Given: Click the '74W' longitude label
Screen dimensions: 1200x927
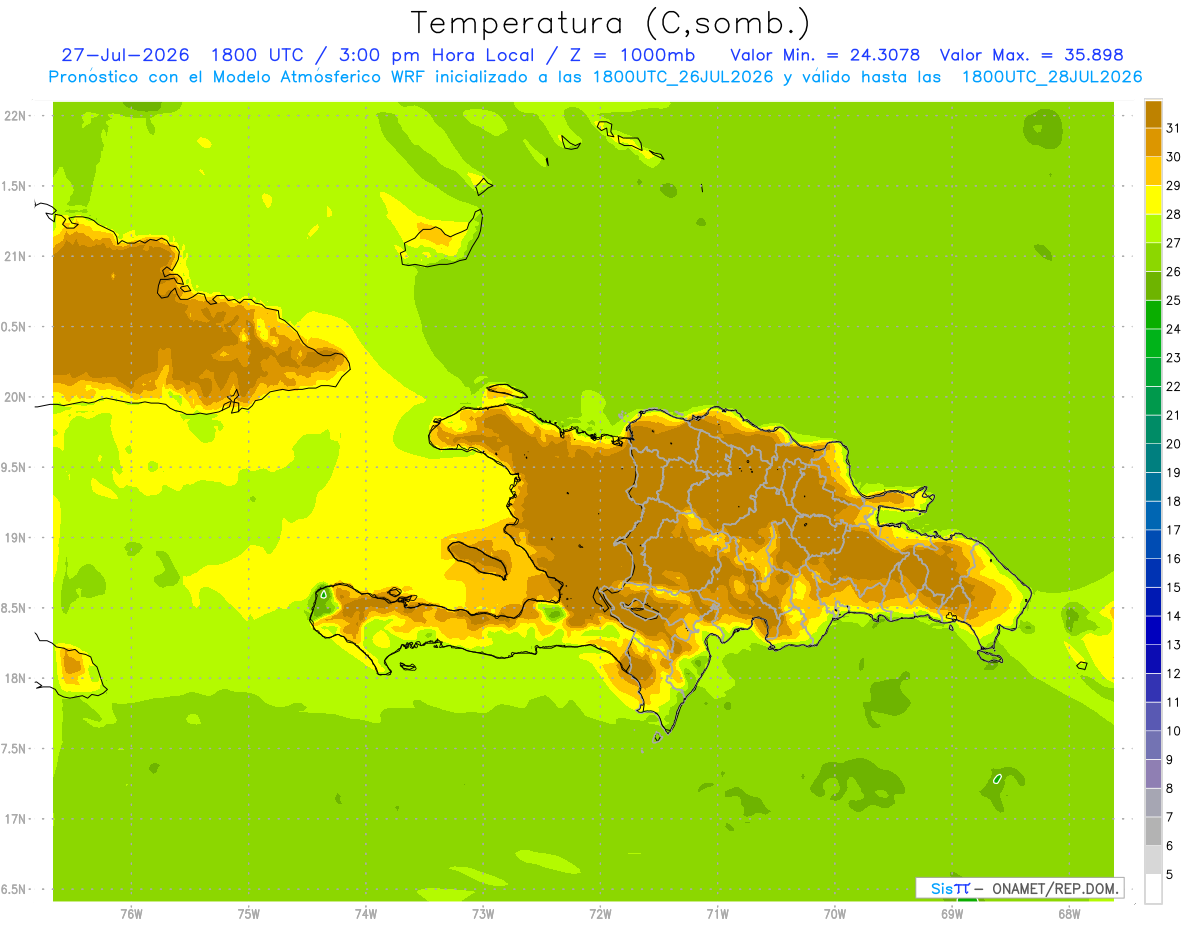Looking at the screenshot, I should click(x=366, y=913).
